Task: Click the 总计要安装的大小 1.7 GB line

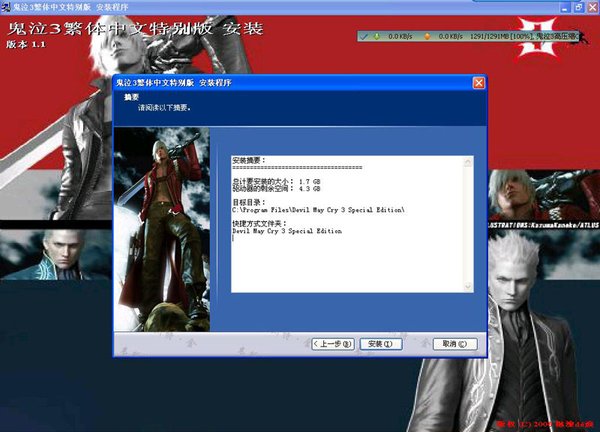Action: click(276, 181)
